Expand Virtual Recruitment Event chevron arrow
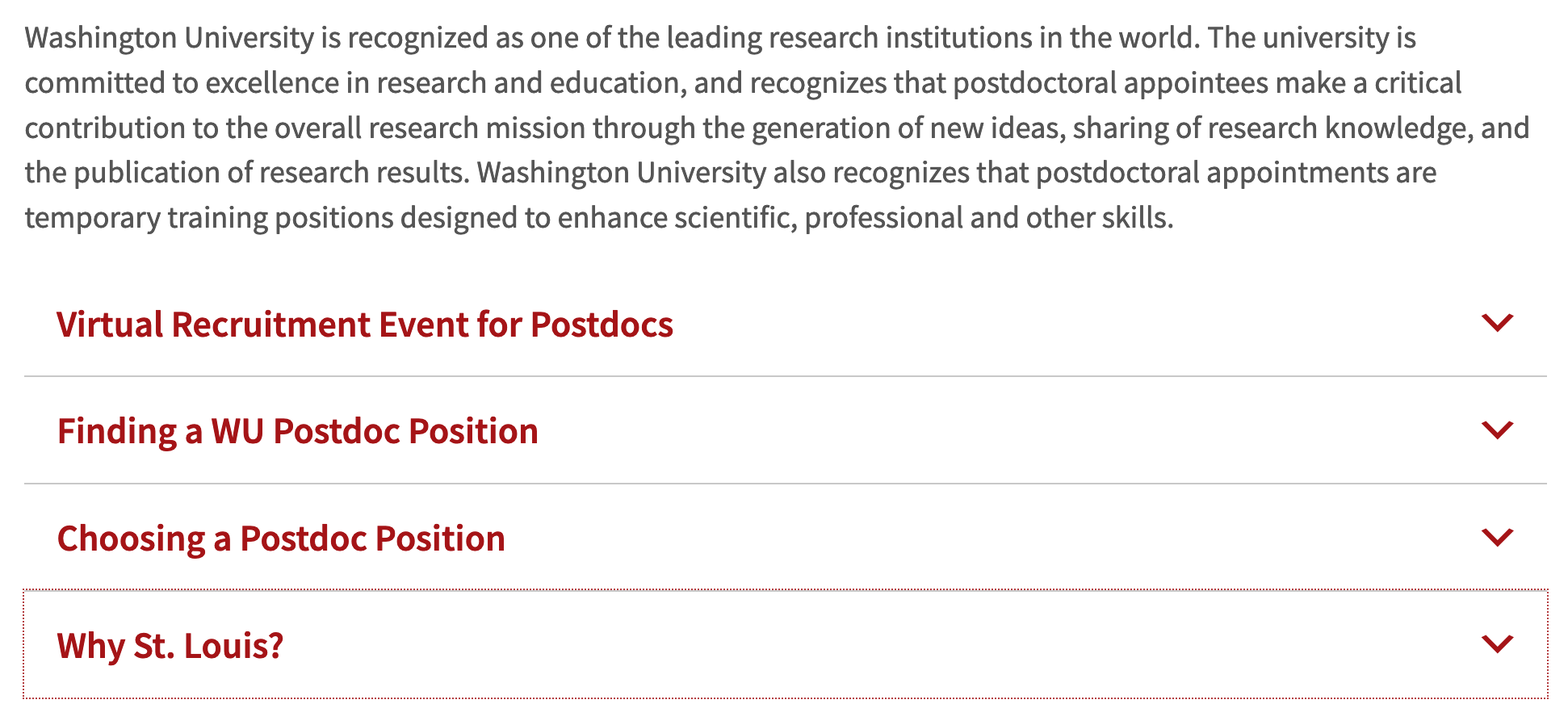The width and height of the screenshot is (1568, 725). point(1497,323)
